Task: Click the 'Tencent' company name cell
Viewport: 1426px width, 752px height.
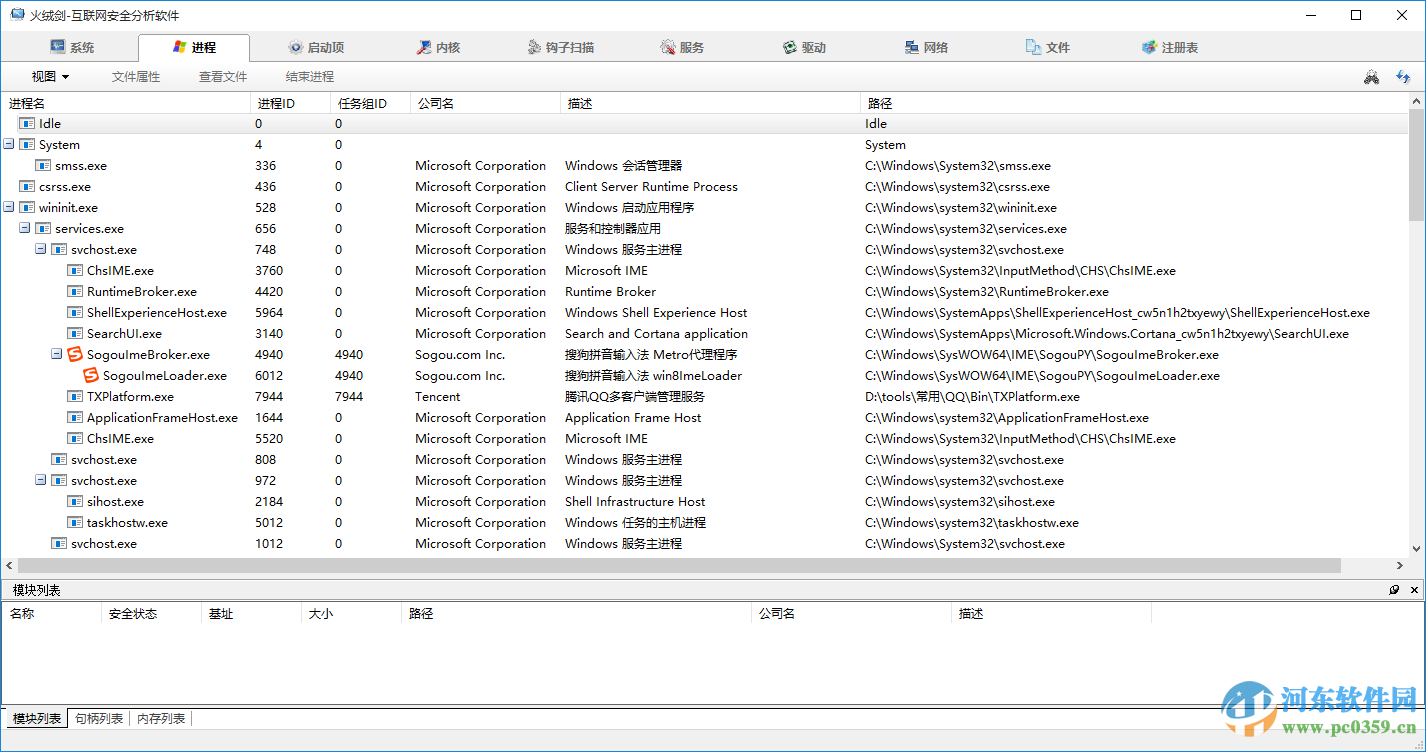Action: tap(438, 397)
